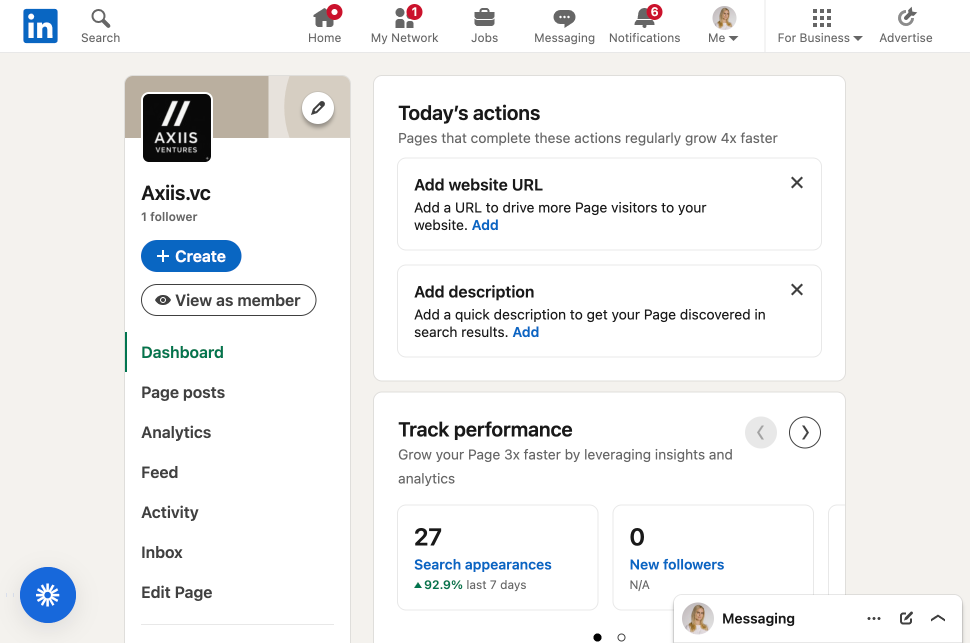This screenshot has width=970, height=643.
Task: Expand the Messaging panel chevron
Action: pyautogui.click(x=938, y=618)
